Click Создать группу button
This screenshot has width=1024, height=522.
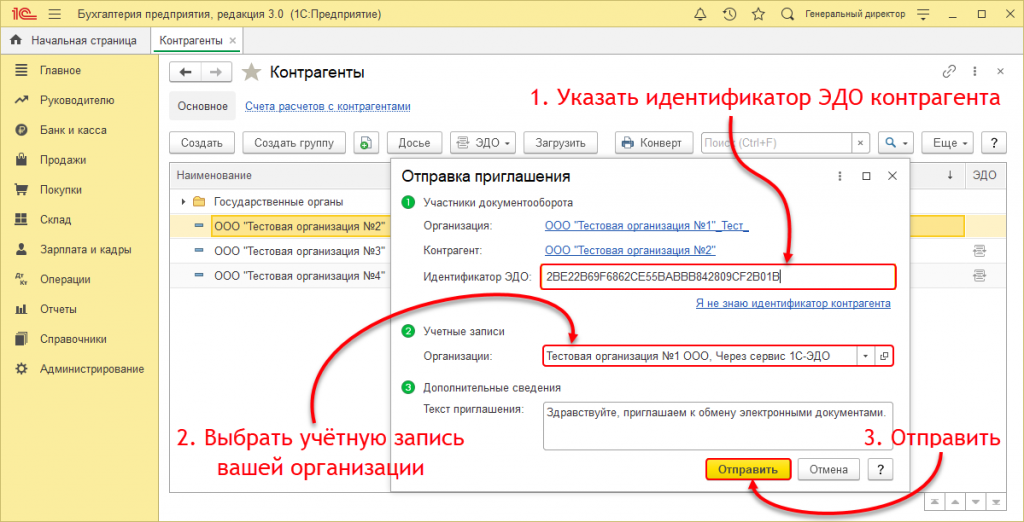[294, 142]
